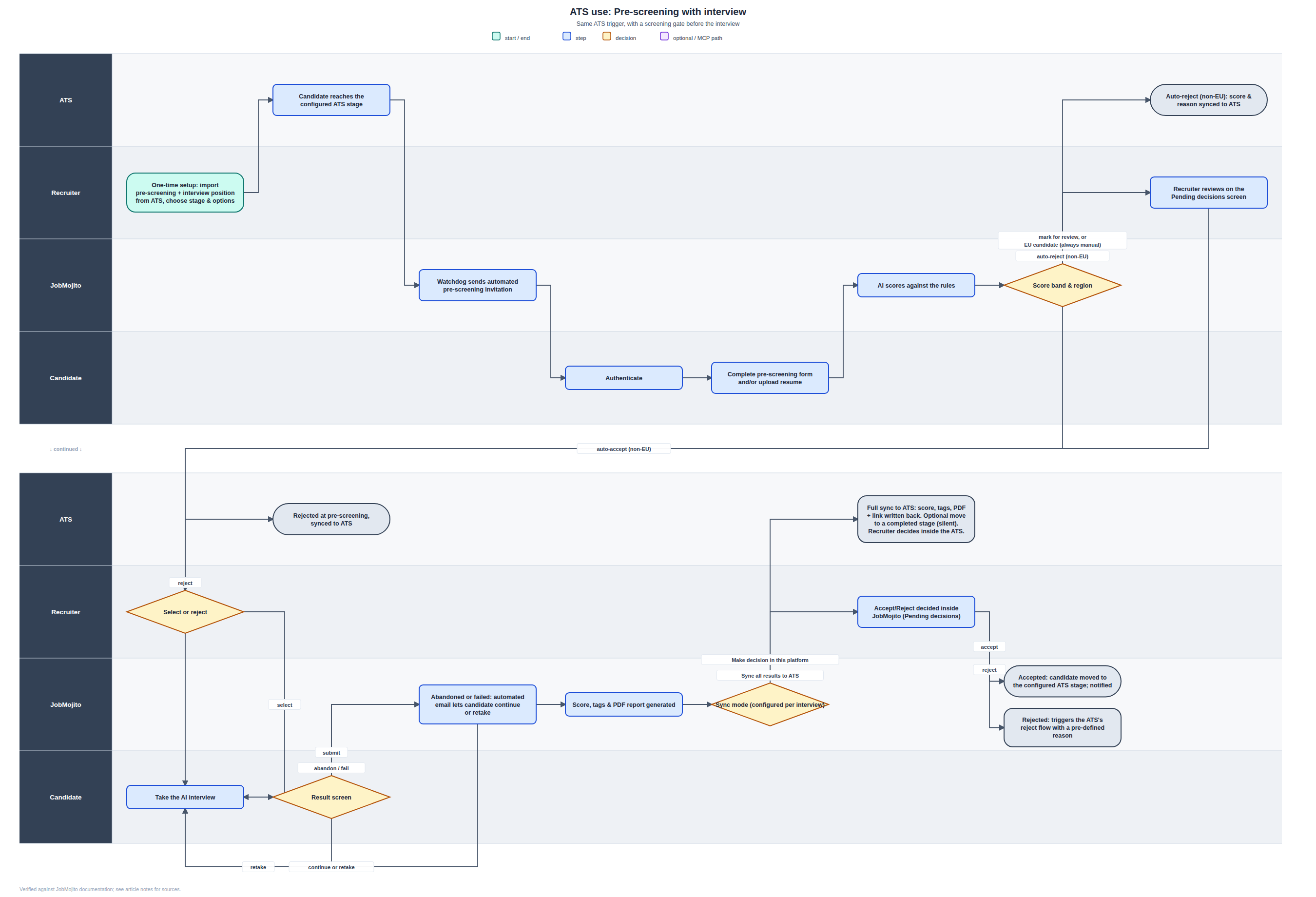Select the 'AI scores against the rules' box
The height and width of the screenshot is (897, 1316).
916,285
